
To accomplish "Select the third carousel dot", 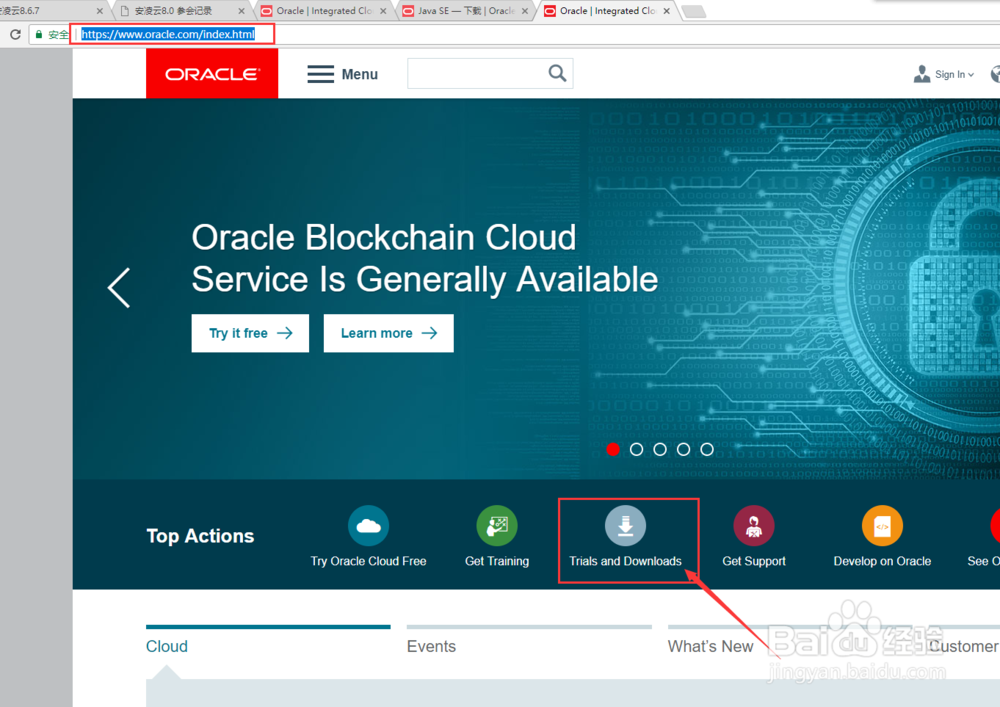I will coord(660,449).
